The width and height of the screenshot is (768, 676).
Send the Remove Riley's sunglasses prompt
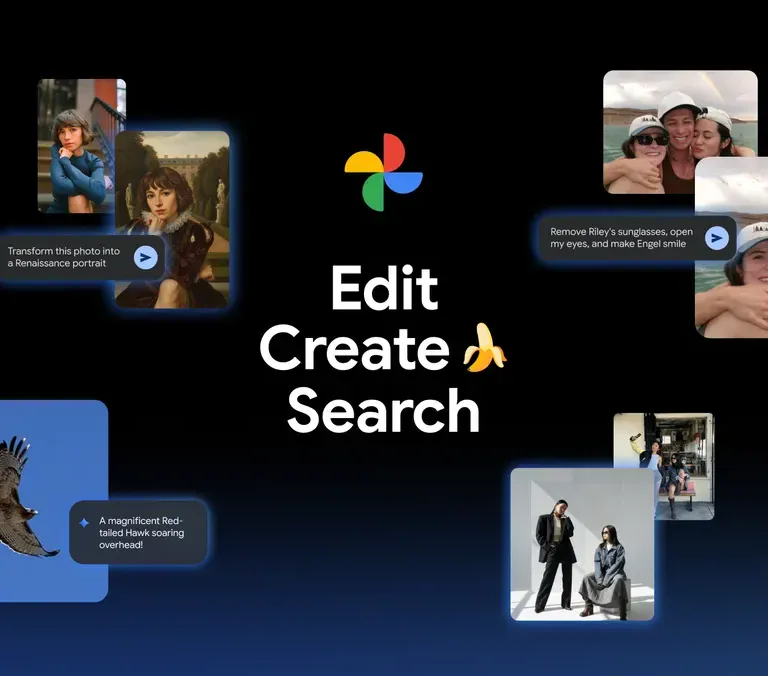pyautogui.click(x=716, y=238)
